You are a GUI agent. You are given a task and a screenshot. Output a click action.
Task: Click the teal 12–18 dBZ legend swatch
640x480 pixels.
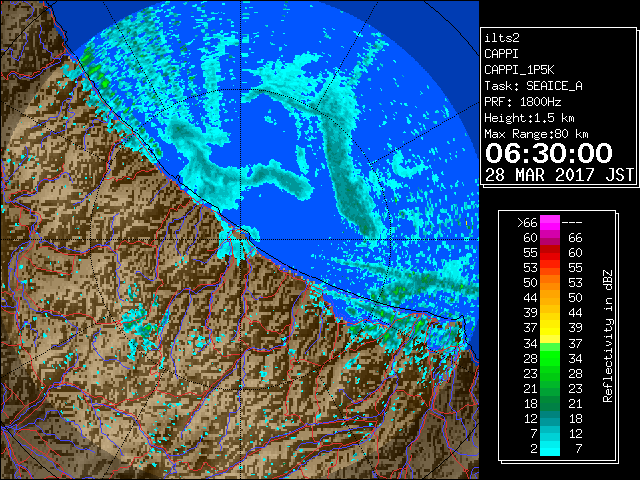[550, 418]
